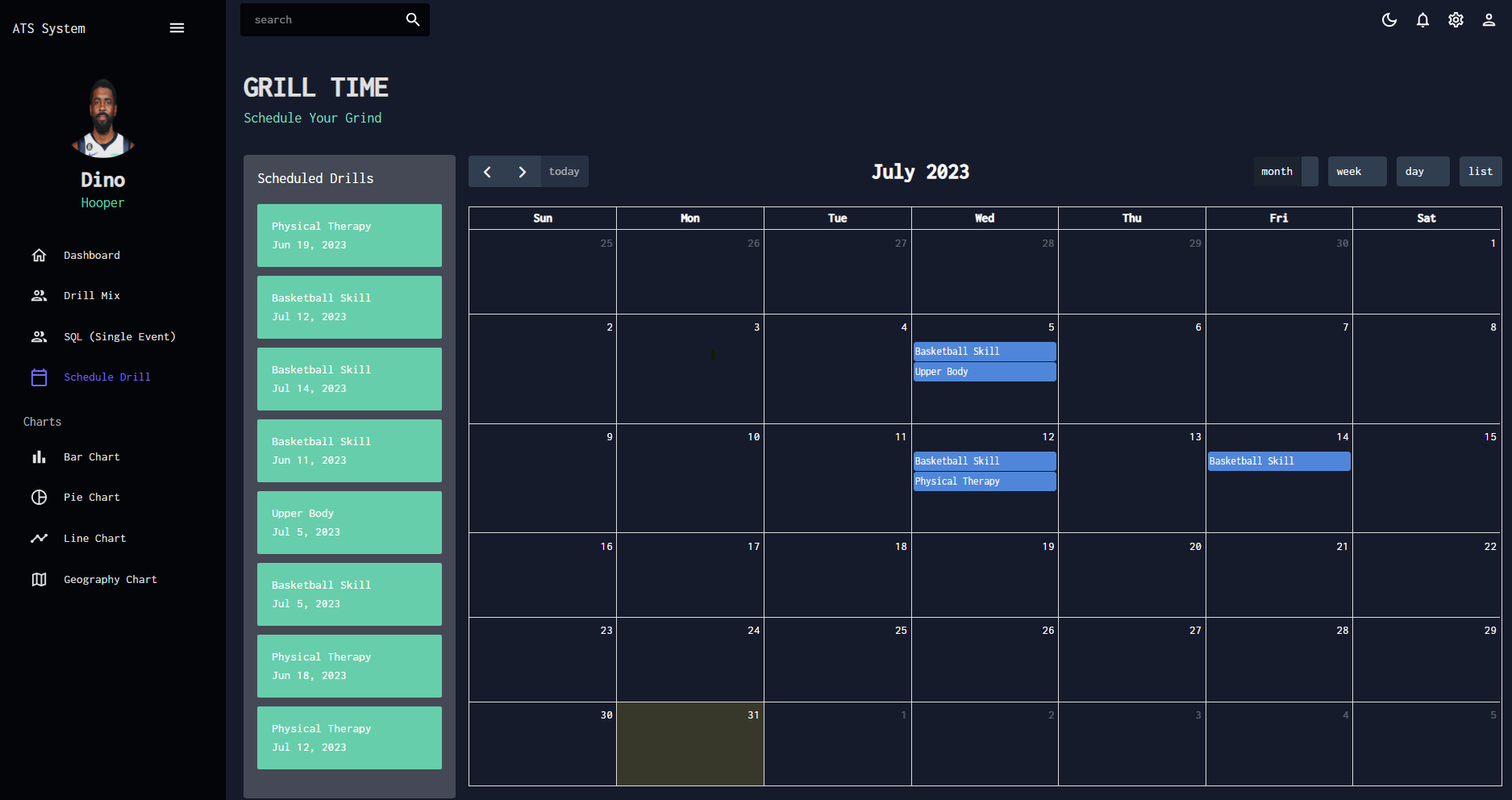The height and width of the screenshot is (800, 1512).
Task: Click the search magnifier icon
Action: pos(412,19)
